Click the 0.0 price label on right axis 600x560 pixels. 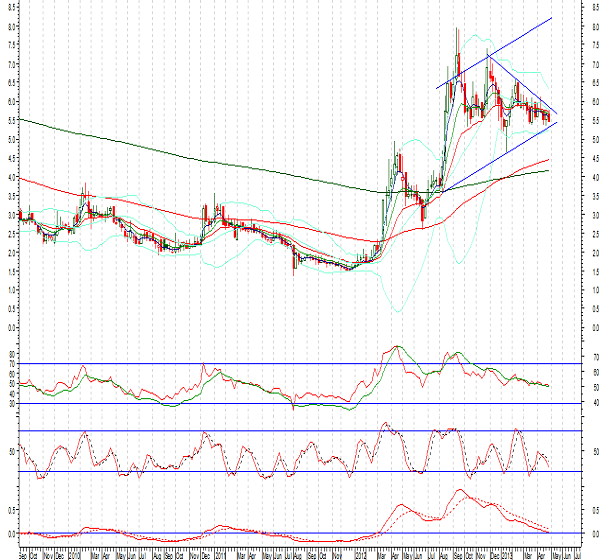coord(568,327)
